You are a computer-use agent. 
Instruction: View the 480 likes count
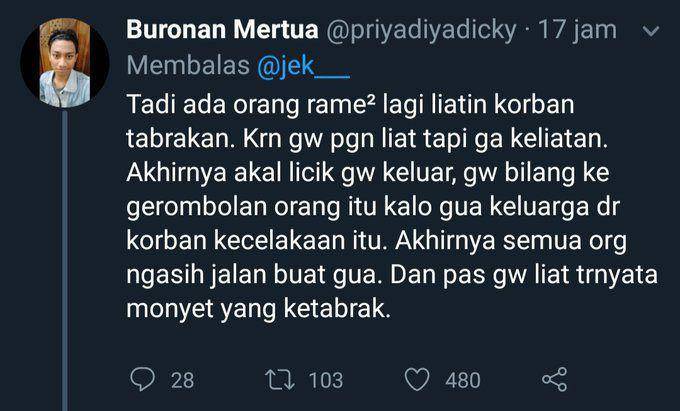463,380
